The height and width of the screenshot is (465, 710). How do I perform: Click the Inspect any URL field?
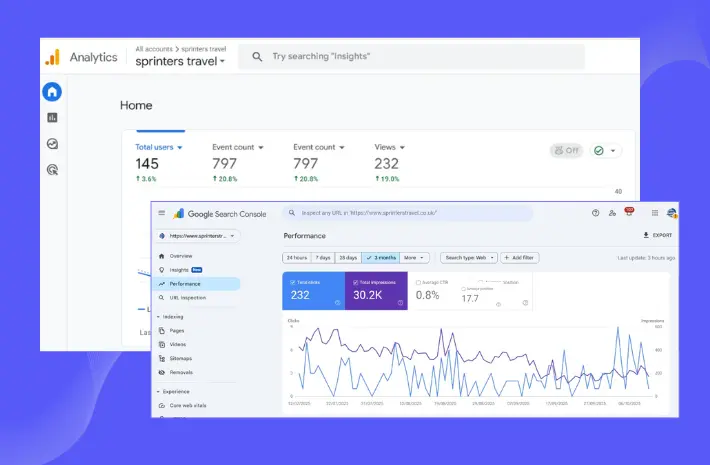tap(408, 213)
